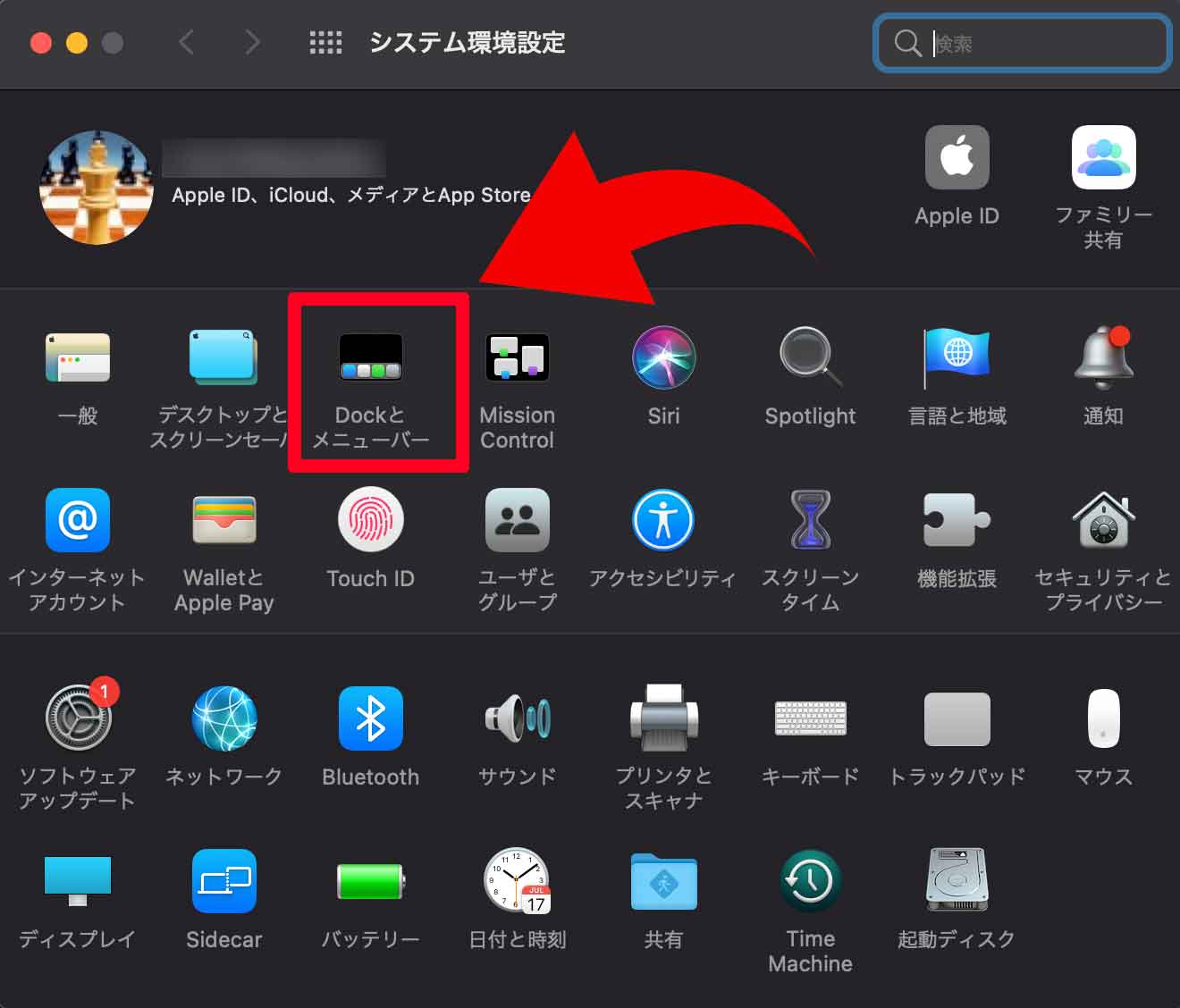Image resolution: width=1180 pixels, height=1008 pixels.
Task: Open ファミリー共有 settings
Action: click(1103, 157)
